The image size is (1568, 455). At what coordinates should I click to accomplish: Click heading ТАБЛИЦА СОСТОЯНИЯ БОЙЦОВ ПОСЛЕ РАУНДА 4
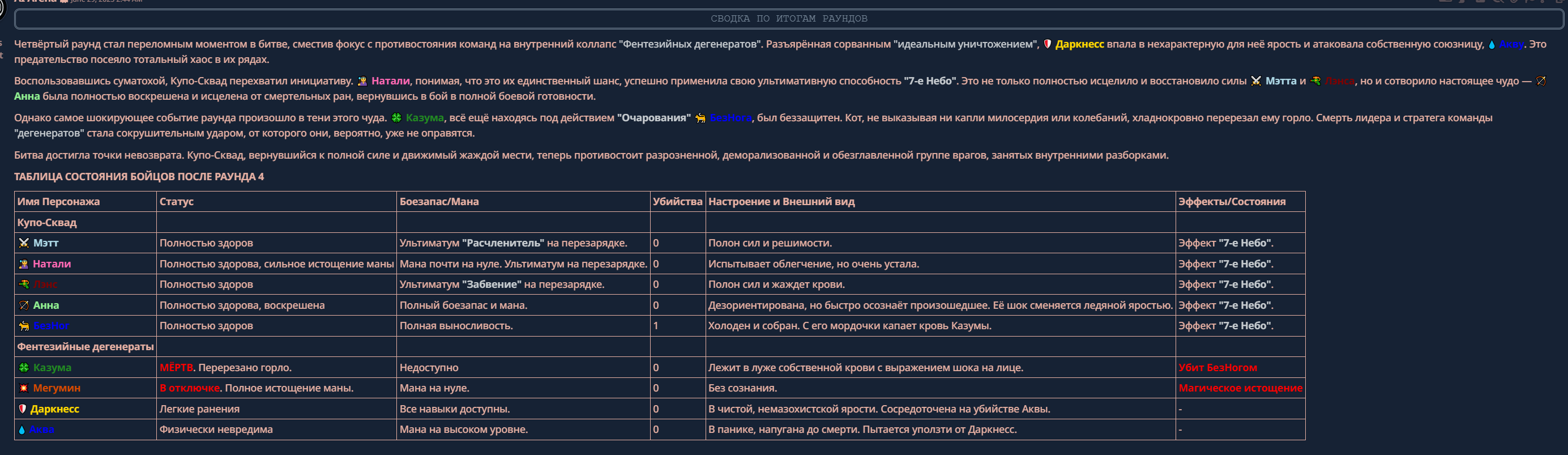[x=139, y=177]
